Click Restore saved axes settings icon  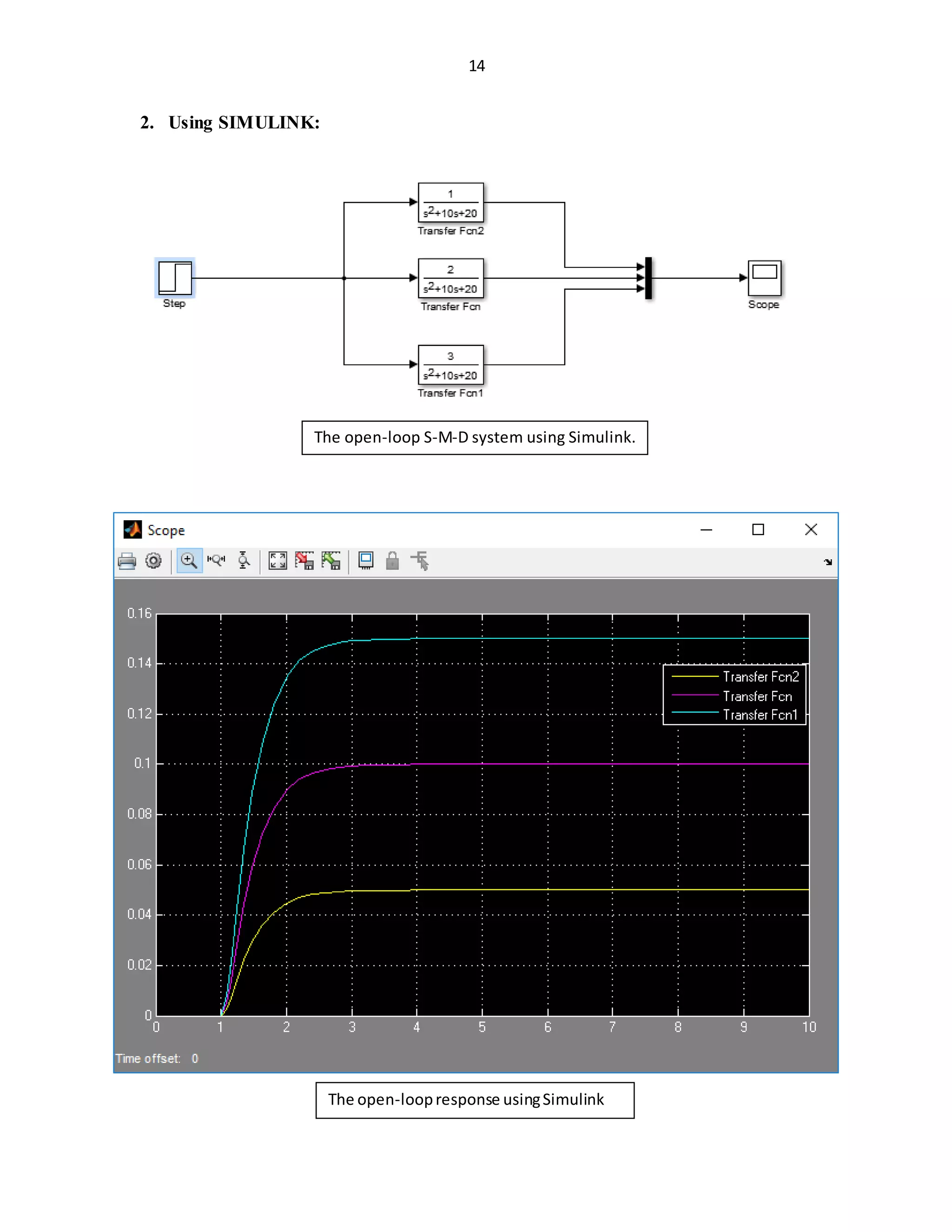pos(331,561)
